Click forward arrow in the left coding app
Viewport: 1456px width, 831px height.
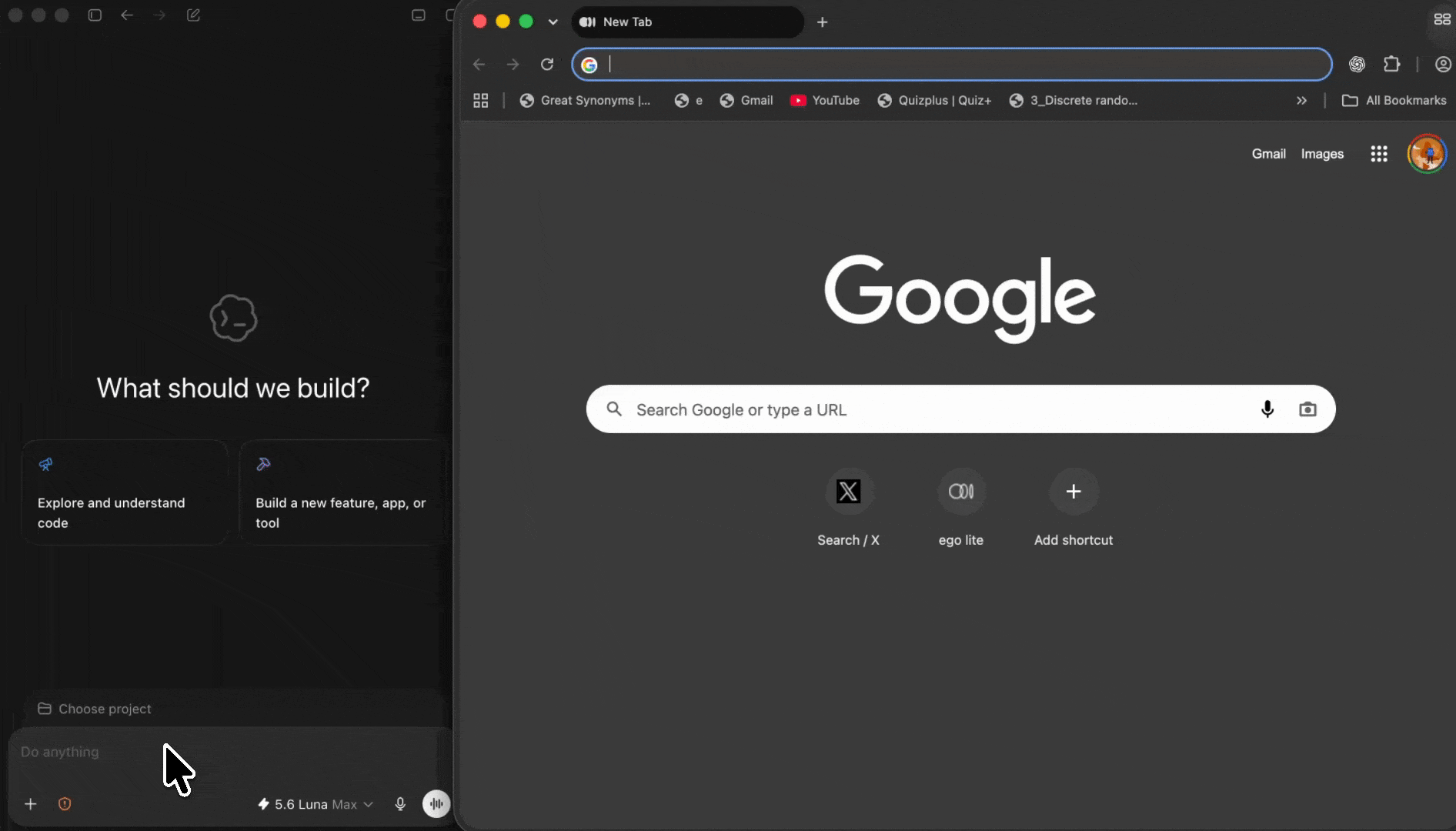159,15
